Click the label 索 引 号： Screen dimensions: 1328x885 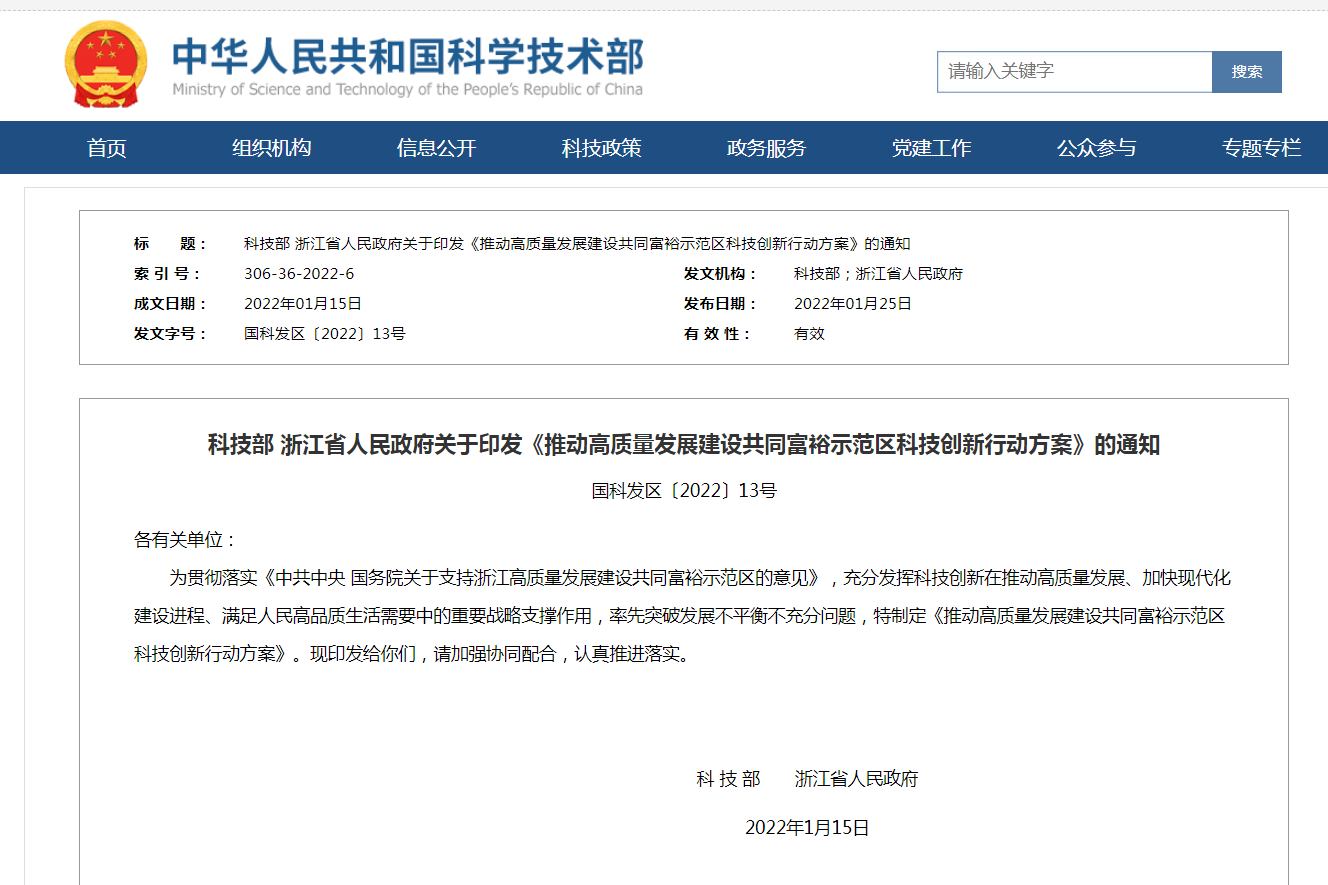pyautogui.click(x=168, y=274)
